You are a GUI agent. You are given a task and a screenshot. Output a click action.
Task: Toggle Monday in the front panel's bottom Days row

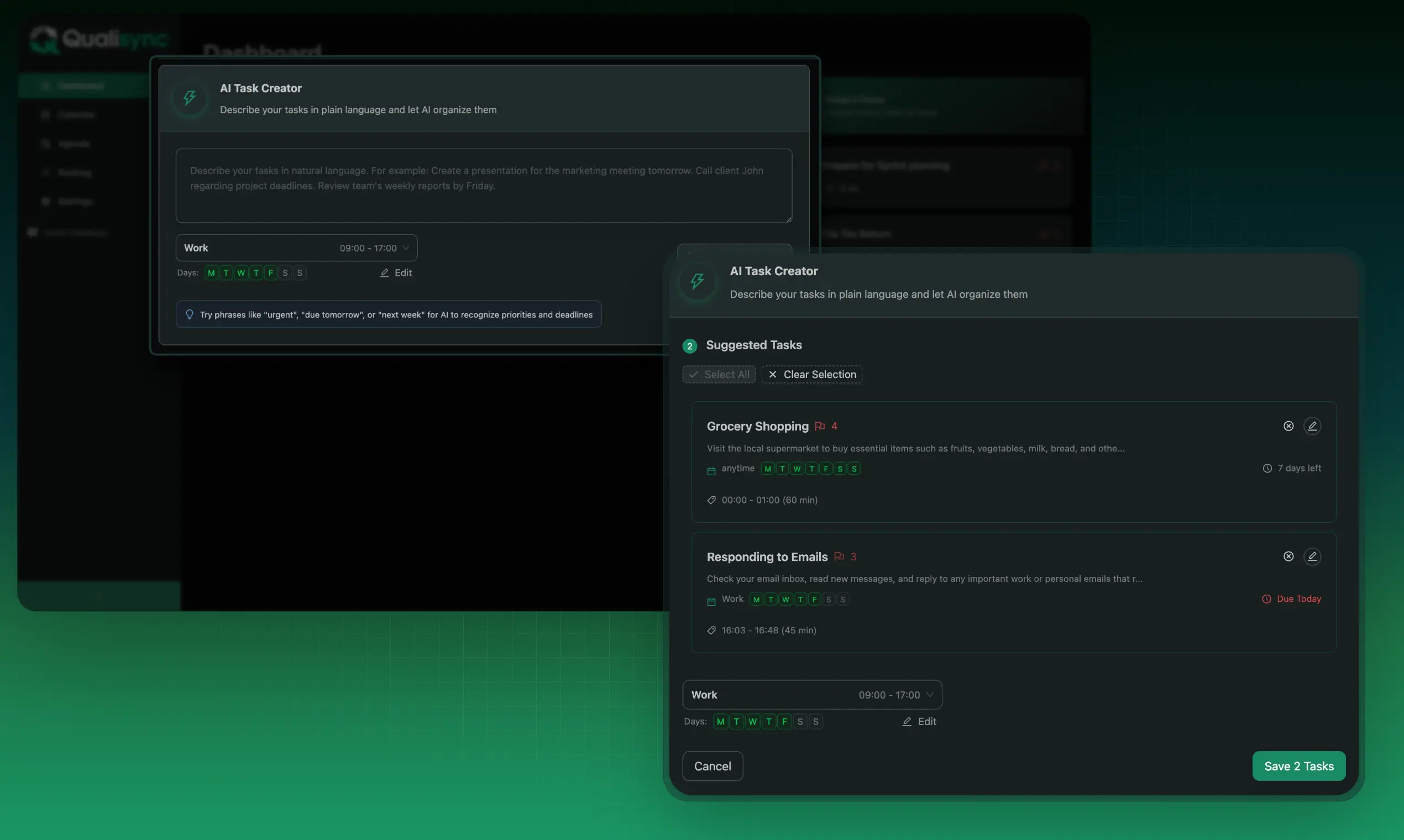[x=721, y=721]
